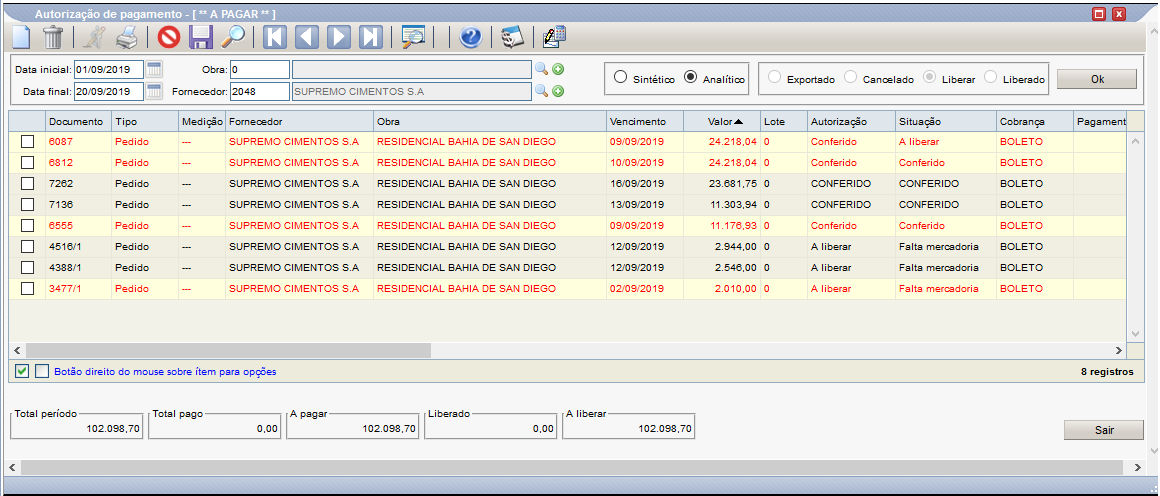Click the empty deselect-all box below grid

pos(42,371)
